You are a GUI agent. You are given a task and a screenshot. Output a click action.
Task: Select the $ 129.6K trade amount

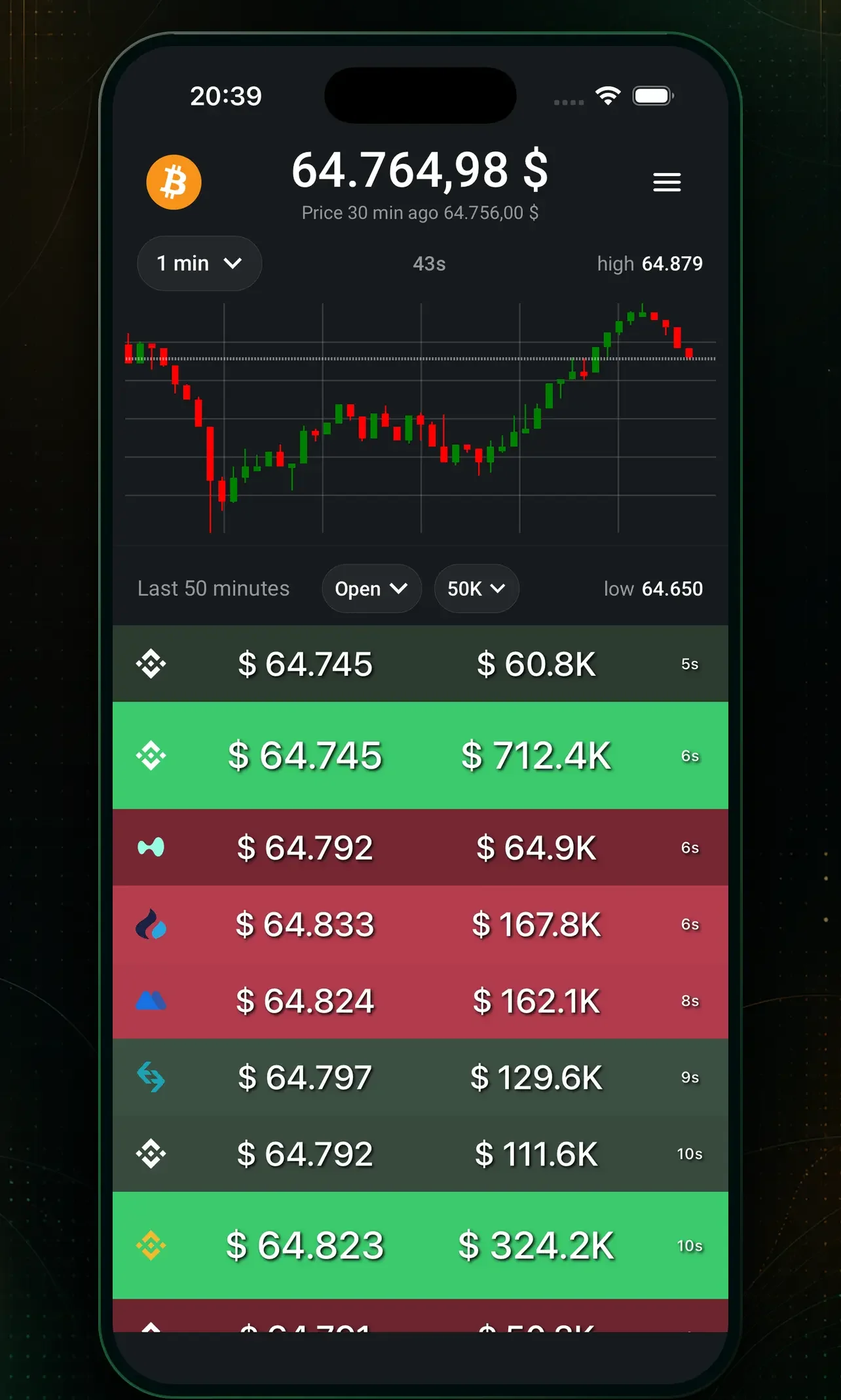tap(536, 1078)
